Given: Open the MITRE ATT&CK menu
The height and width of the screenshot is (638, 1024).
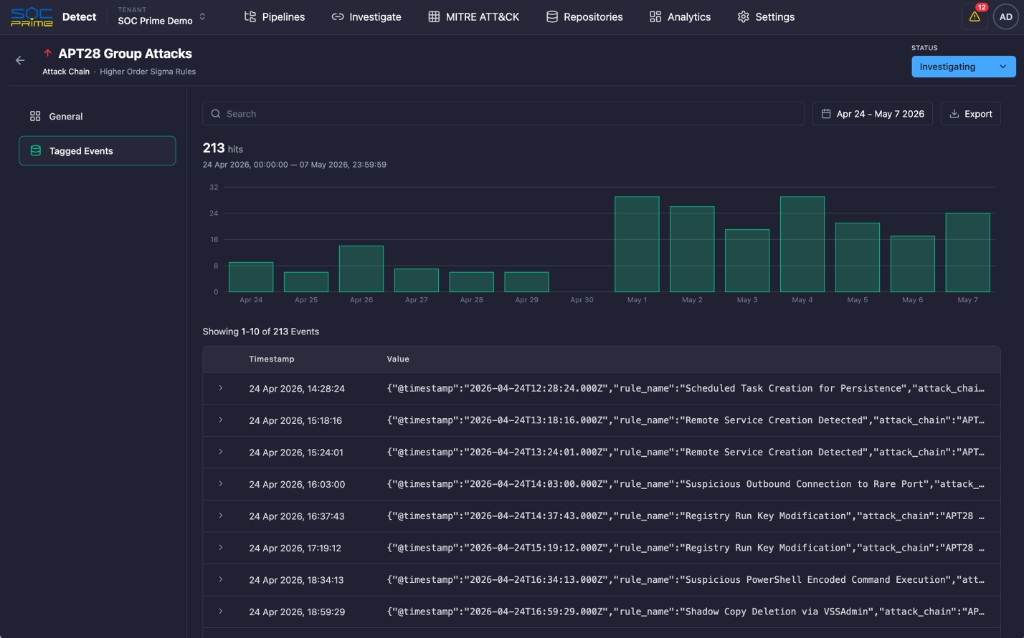Looking at the screenshot, I should [473, 17].
